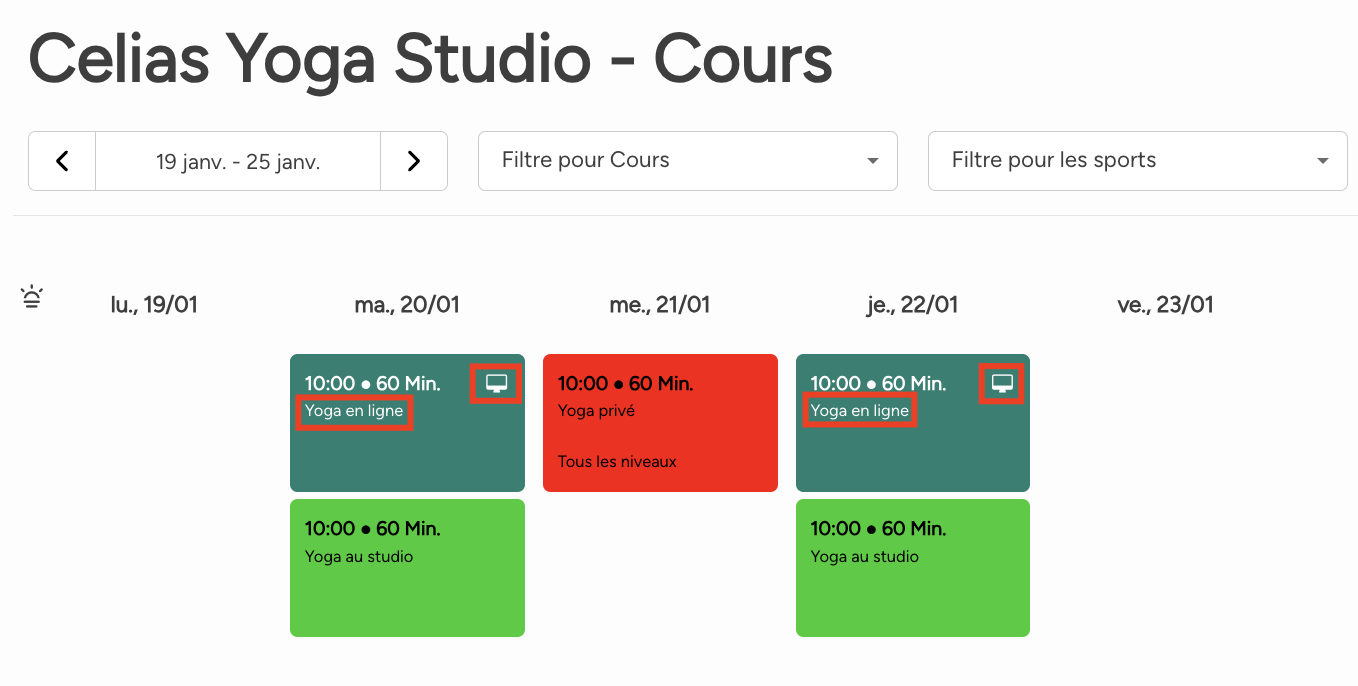
Task: Click the je., 22/01 day header
Action: (912, 305)
